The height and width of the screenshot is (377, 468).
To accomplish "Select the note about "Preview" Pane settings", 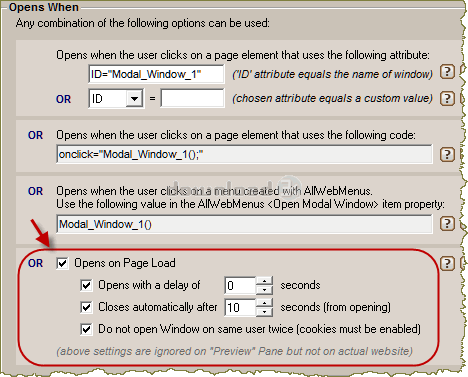I will [x=234, y=351].
